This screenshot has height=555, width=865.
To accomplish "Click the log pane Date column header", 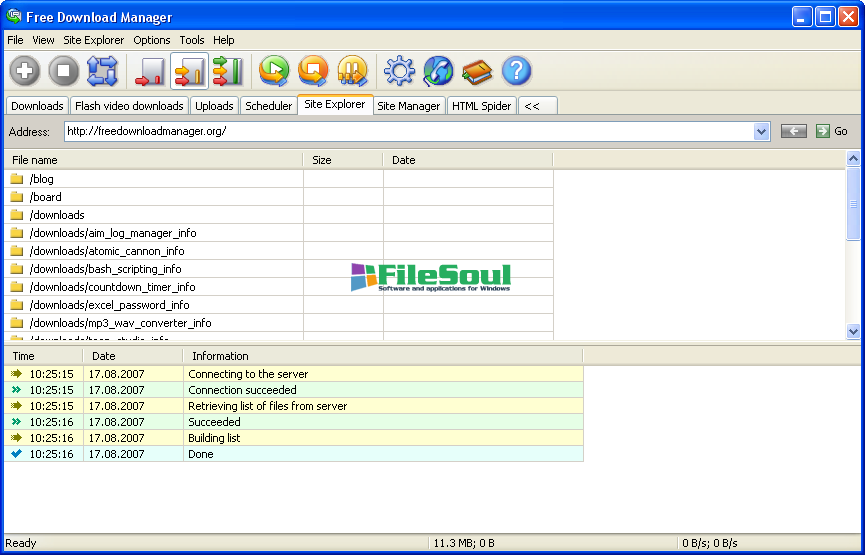I will coord(133,356).
